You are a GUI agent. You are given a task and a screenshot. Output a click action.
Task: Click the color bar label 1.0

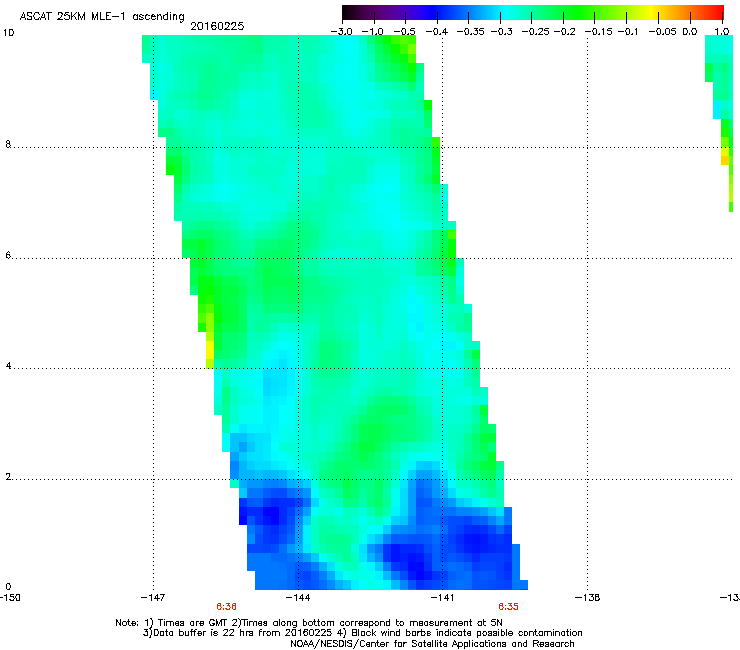[x=722, y=32]
